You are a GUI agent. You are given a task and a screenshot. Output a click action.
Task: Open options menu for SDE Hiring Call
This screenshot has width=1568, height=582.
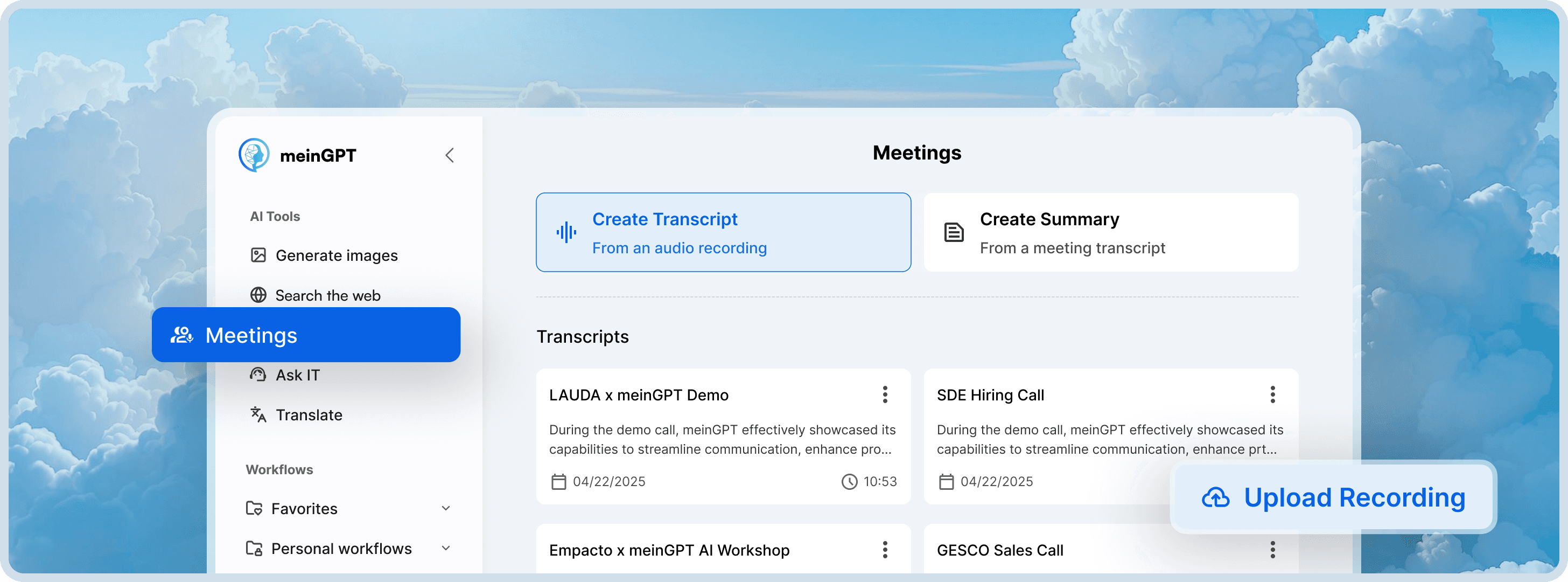pos(1272,394)
